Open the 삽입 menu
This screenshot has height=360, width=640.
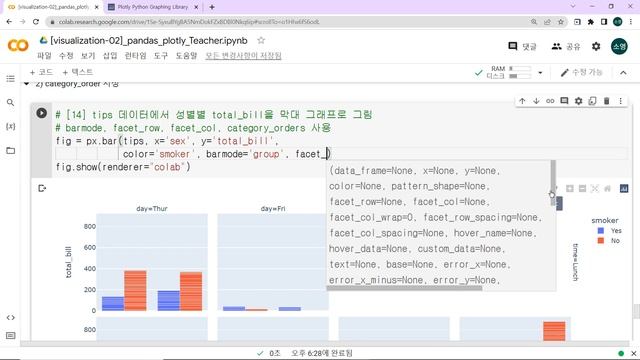click(110, 56)
